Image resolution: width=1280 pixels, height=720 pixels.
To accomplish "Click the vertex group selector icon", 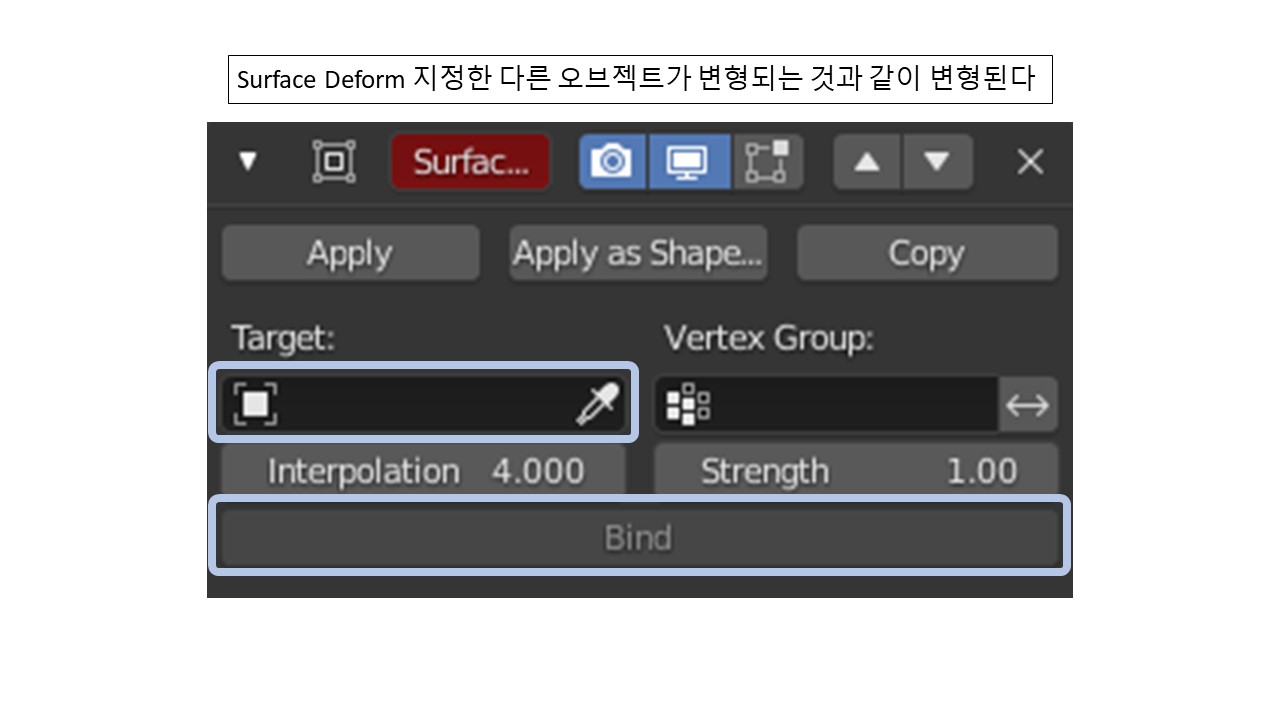I will (x=688, y=403).
